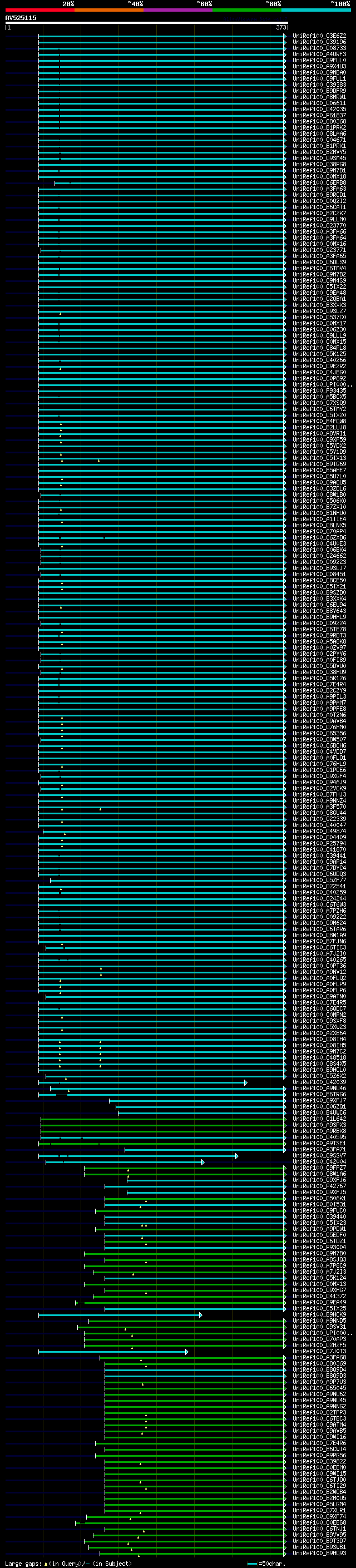Open hit UniRef100_C6ER88
The height and width of the screenshot is (1568, 356).
pos(319,182)
